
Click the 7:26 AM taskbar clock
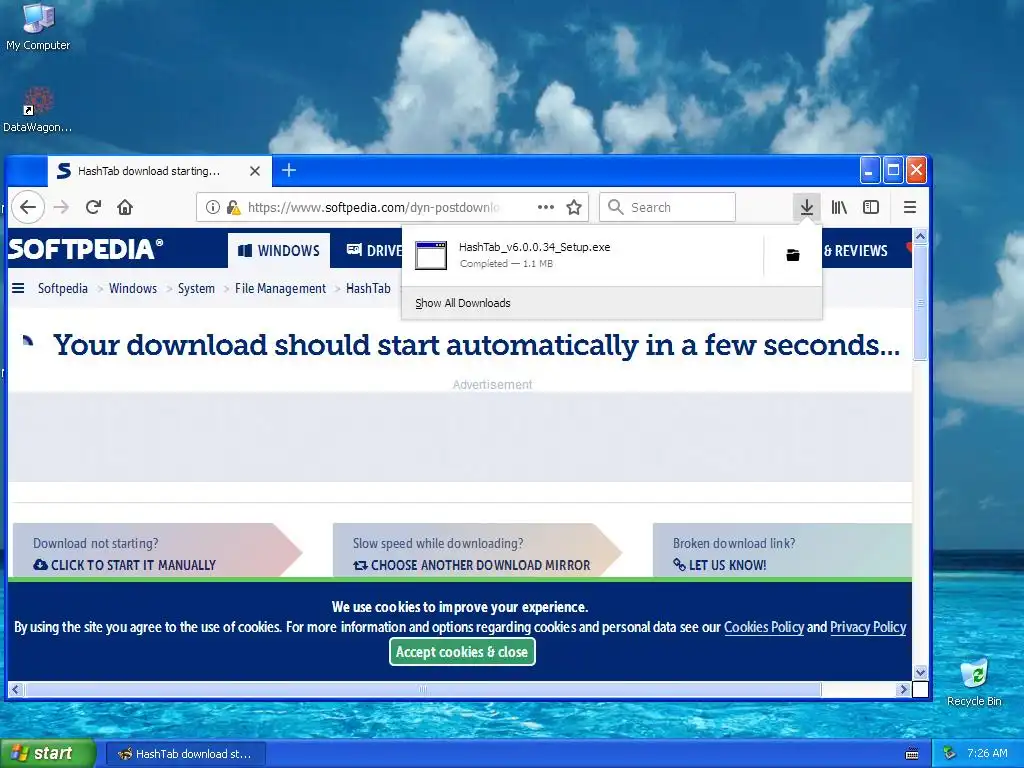(987, 753)
